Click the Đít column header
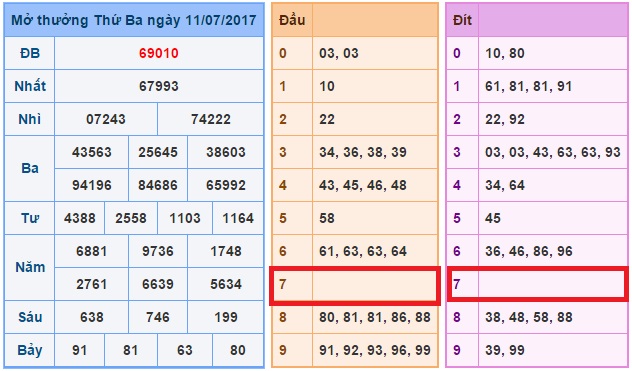 pyautogui.click(x=462, y=20)
